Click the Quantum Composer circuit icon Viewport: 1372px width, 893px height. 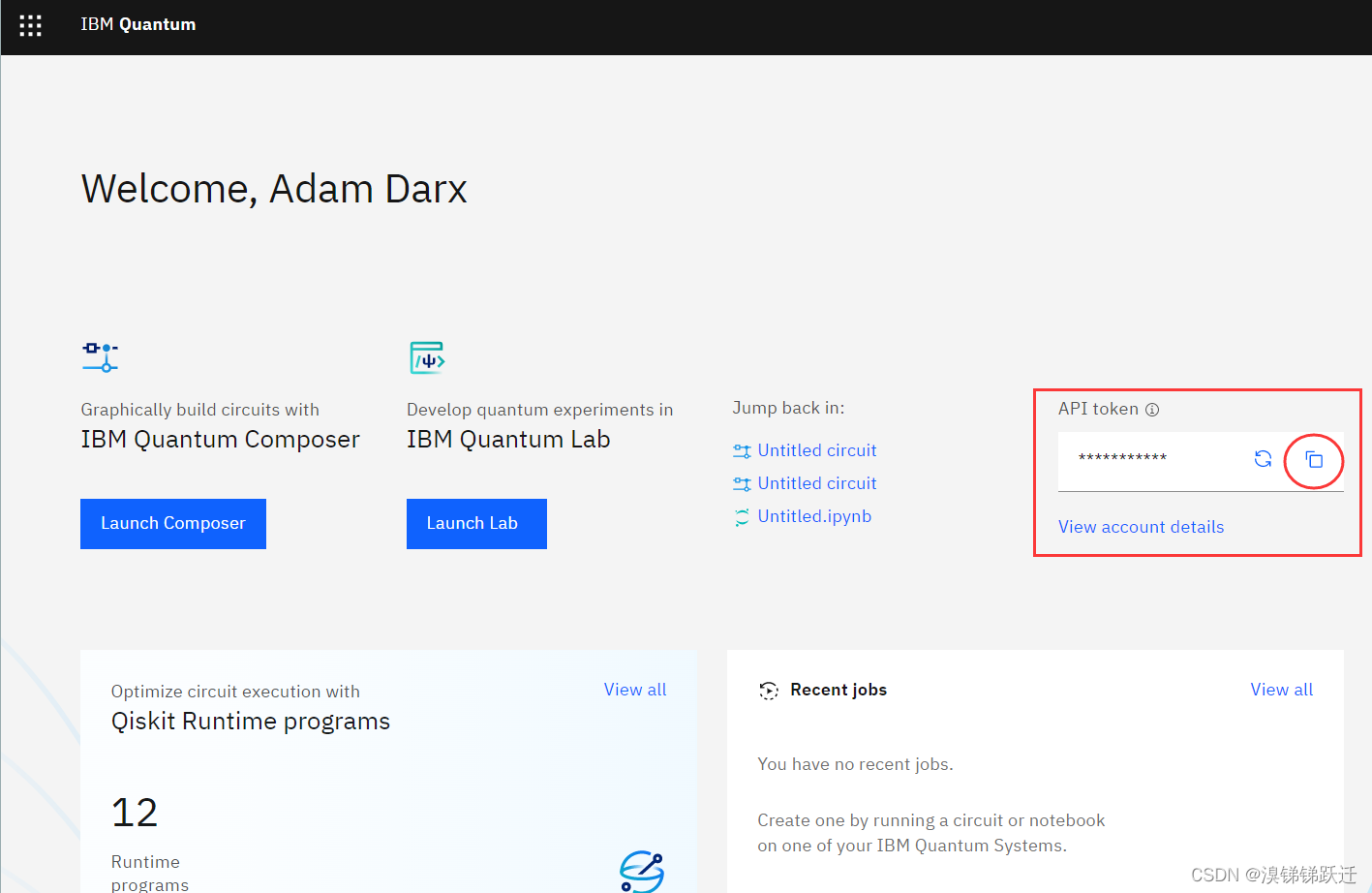coord(100,357)
